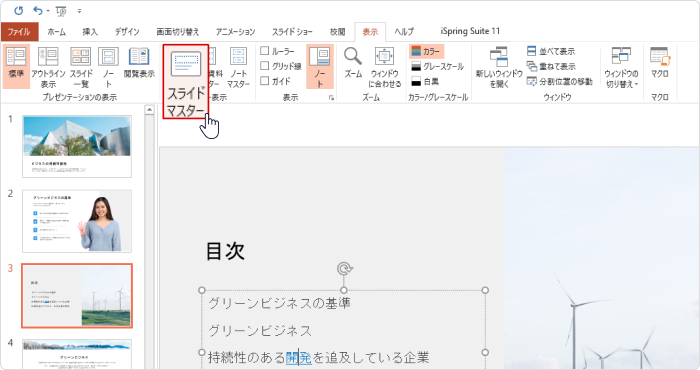This screenshot has width=700, height=370.
Task: Open grid settings dialog launcher in 表示 group
Action: coord(331,98)
